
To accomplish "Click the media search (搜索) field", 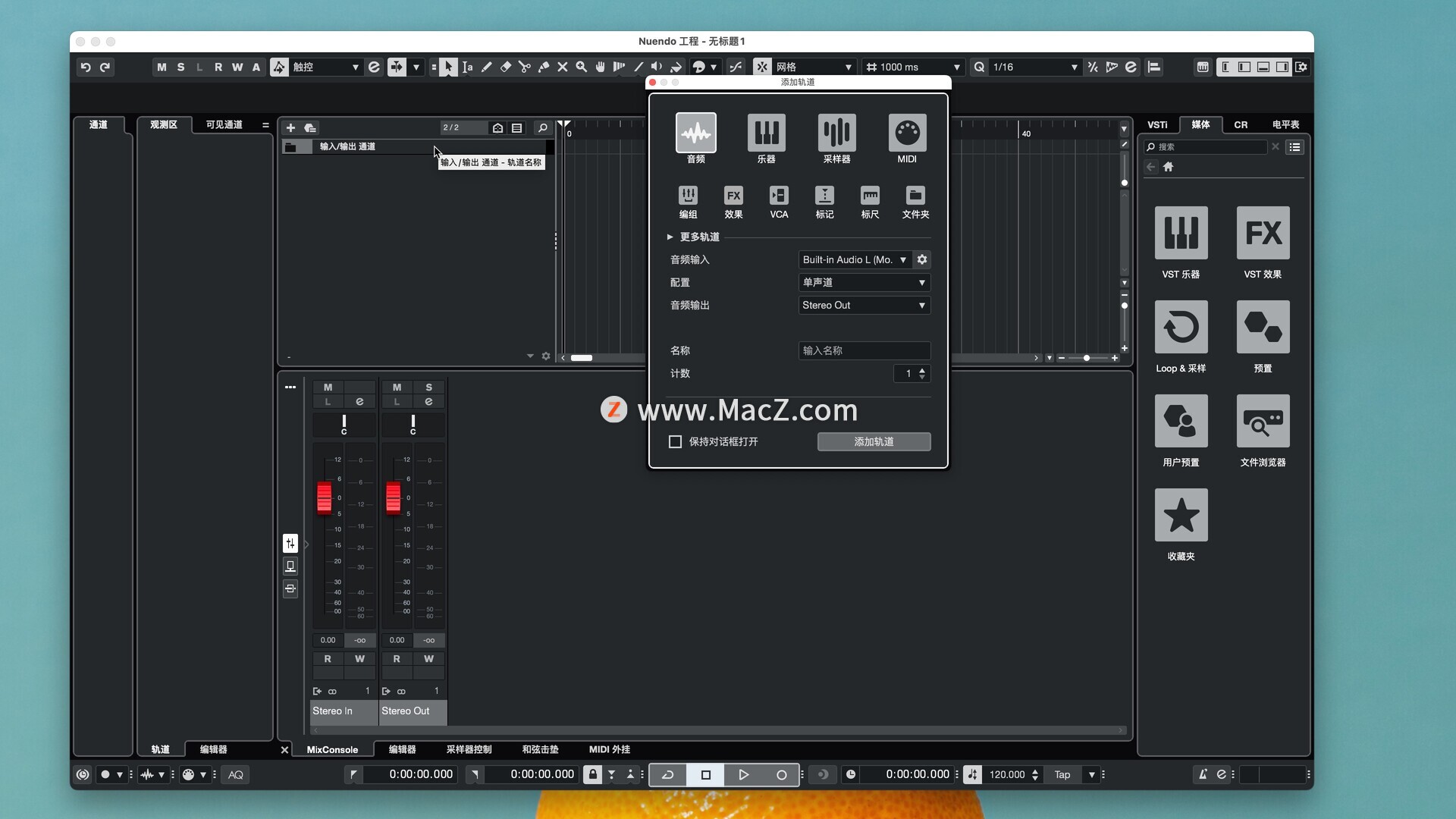I will tap(1205, 147).
